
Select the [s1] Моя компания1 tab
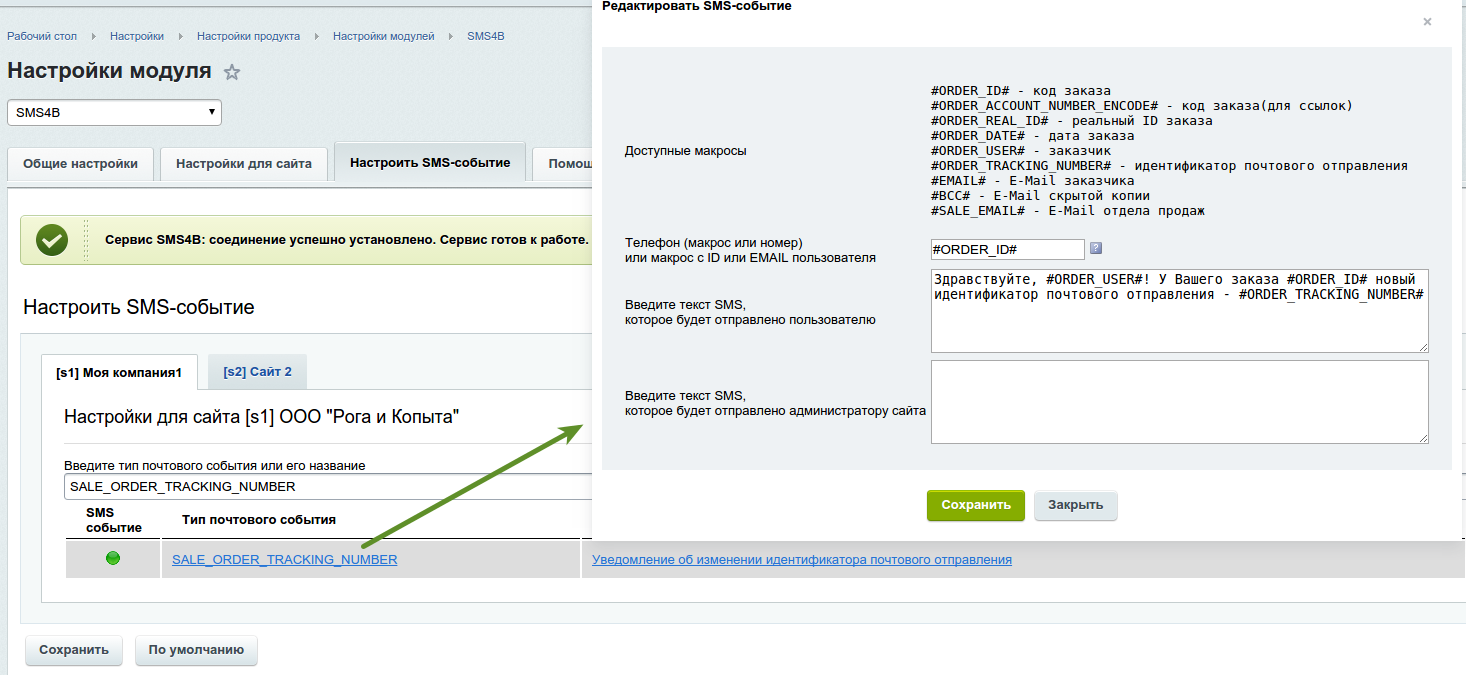pyautogui.click(x=119, y=372)
